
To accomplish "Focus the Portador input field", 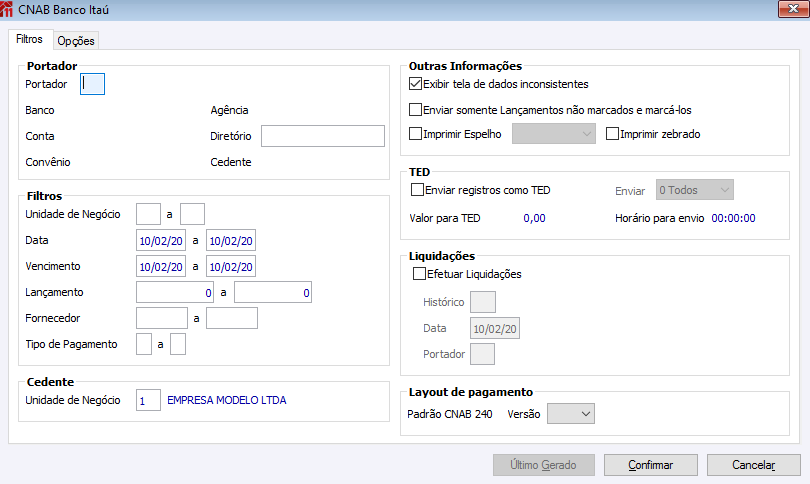I will (92, 84).
